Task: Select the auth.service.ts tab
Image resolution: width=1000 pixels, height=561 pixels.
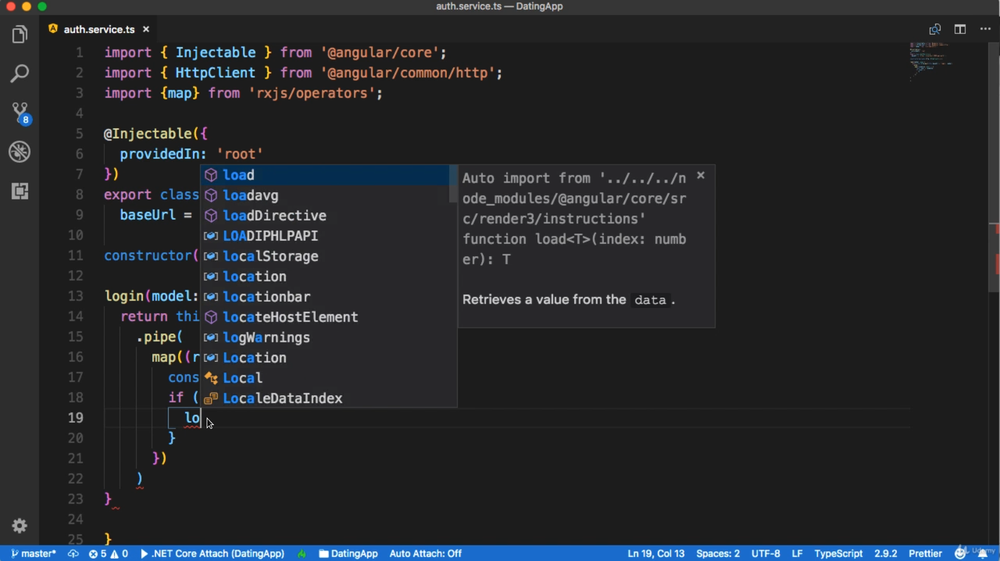Action: (x=98, y=29)
